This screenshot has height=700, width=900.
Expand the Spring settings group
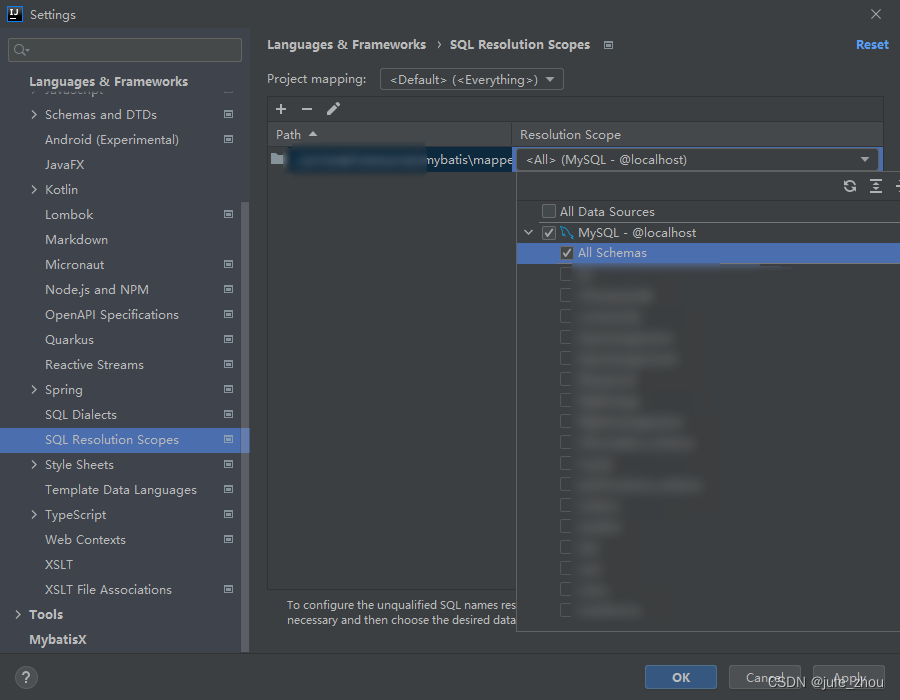(x=35, y=390)
